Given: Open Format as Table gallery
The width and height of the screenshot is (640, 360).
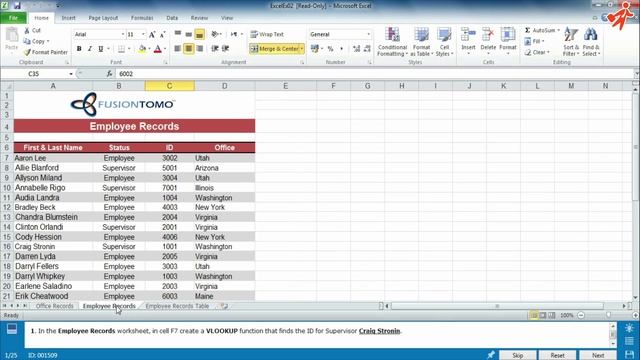Looking at the screenshot, I should 421,42.
